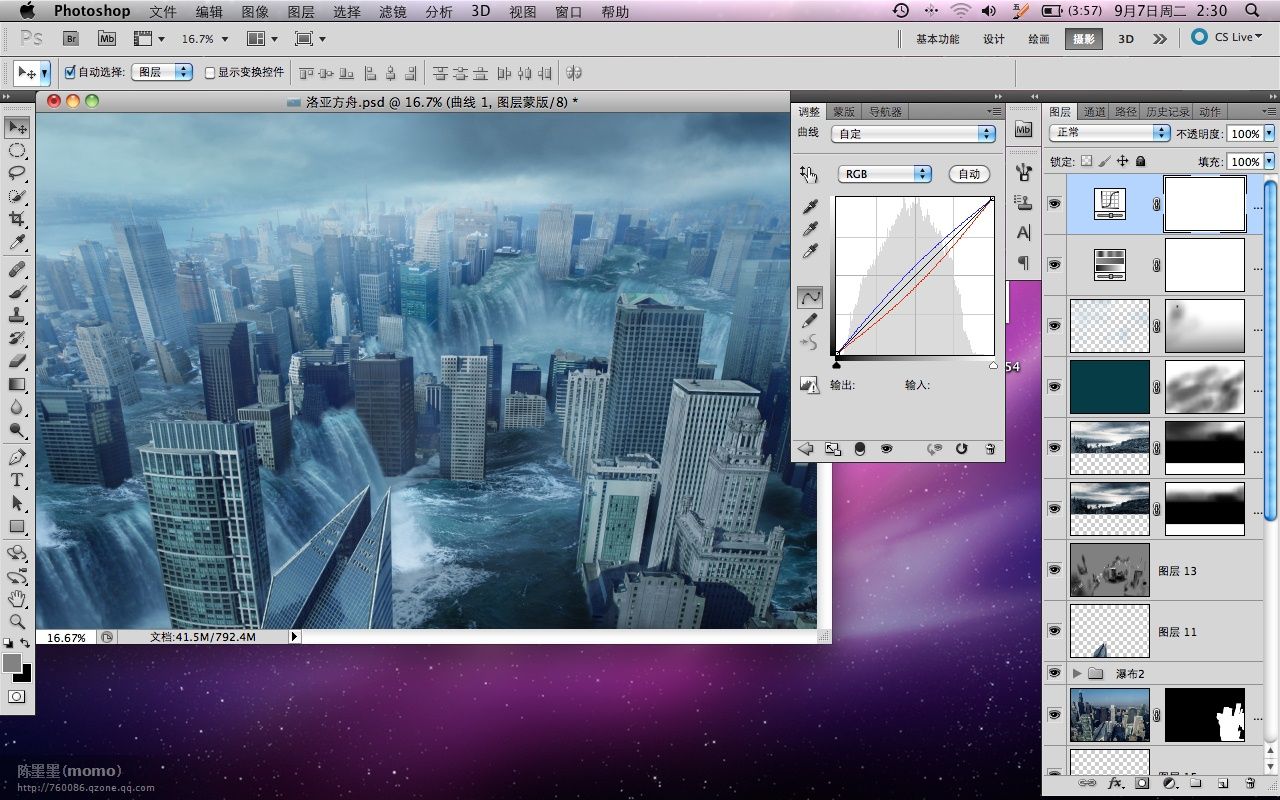Delete the adjustment layer with trash icon
The height and width of the screenshot is (800, 1280).
pos(989,449)
